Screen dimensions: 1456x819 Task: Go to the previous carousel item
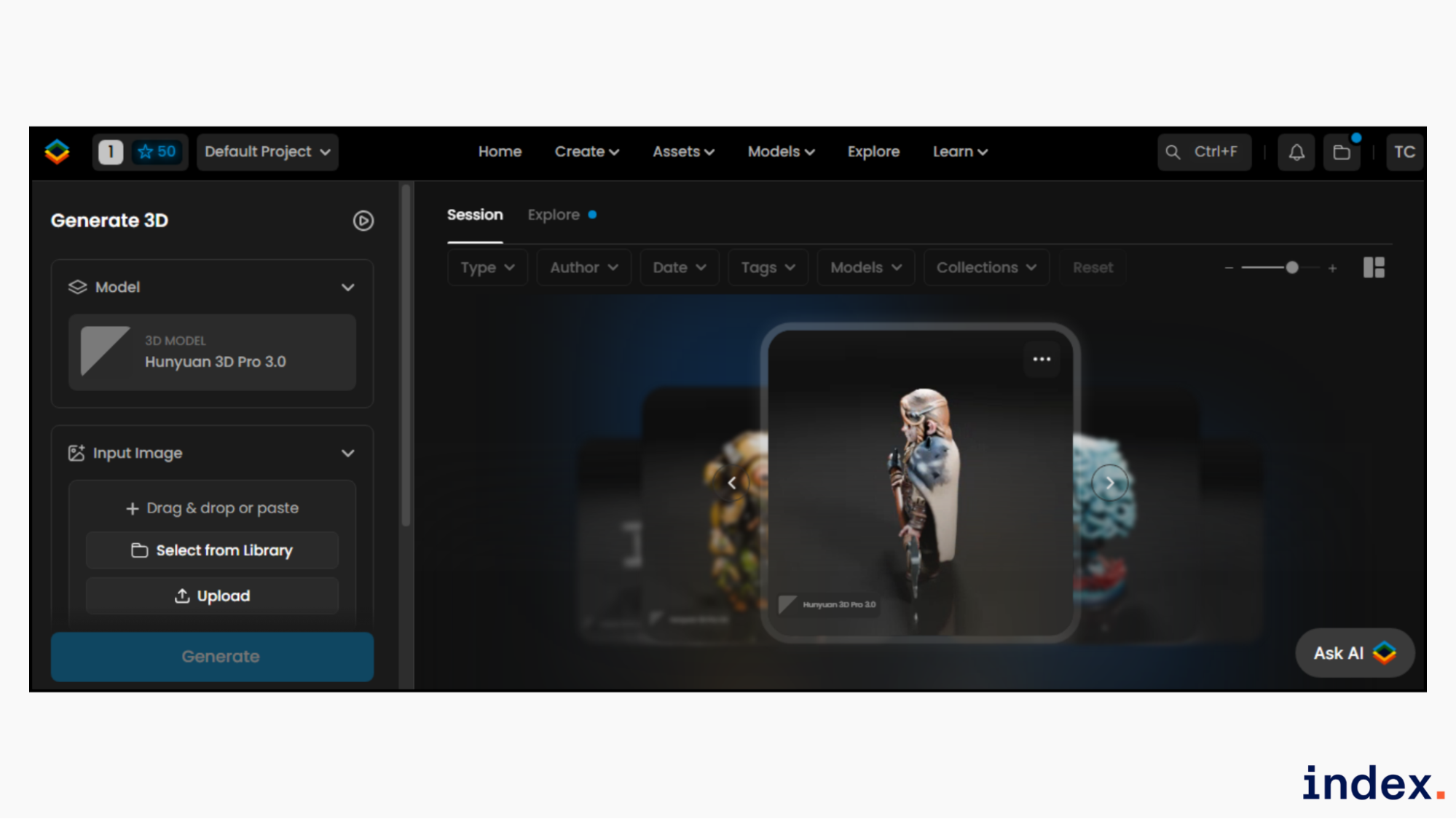(731, 483)
